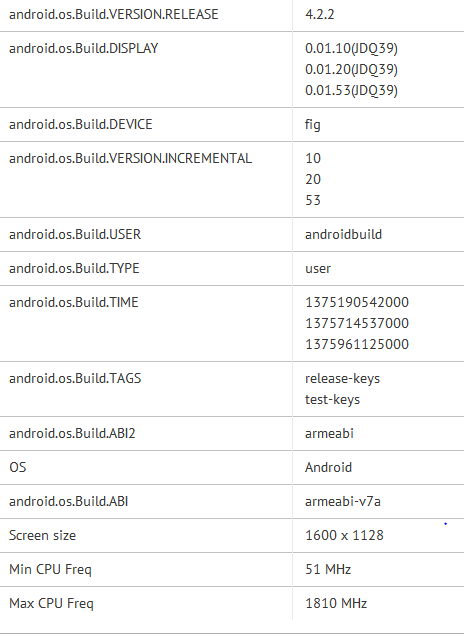The width and height of the screenshot is (464, 638).
Task: Click the 1600 x 1128 screen size value
Action: point(344,535)
